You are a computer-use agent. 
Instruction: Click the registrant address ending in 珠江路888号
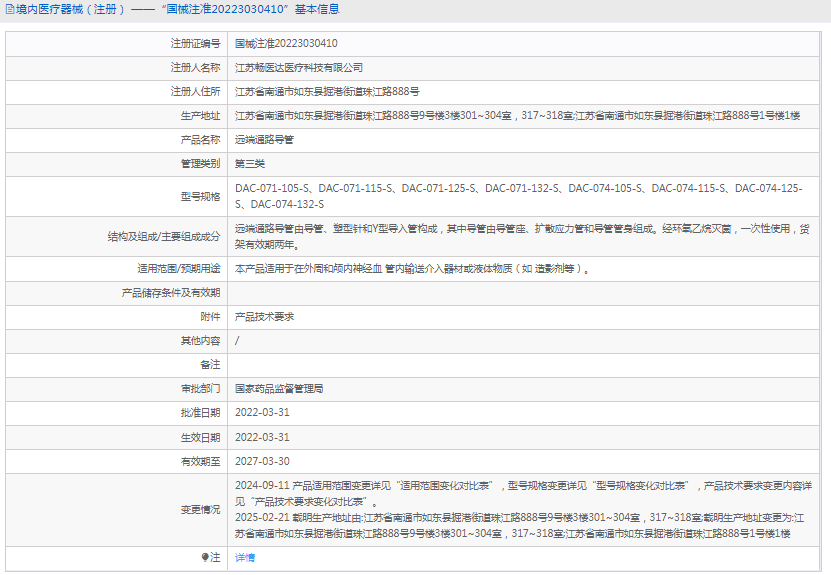(x=327, y=92)
